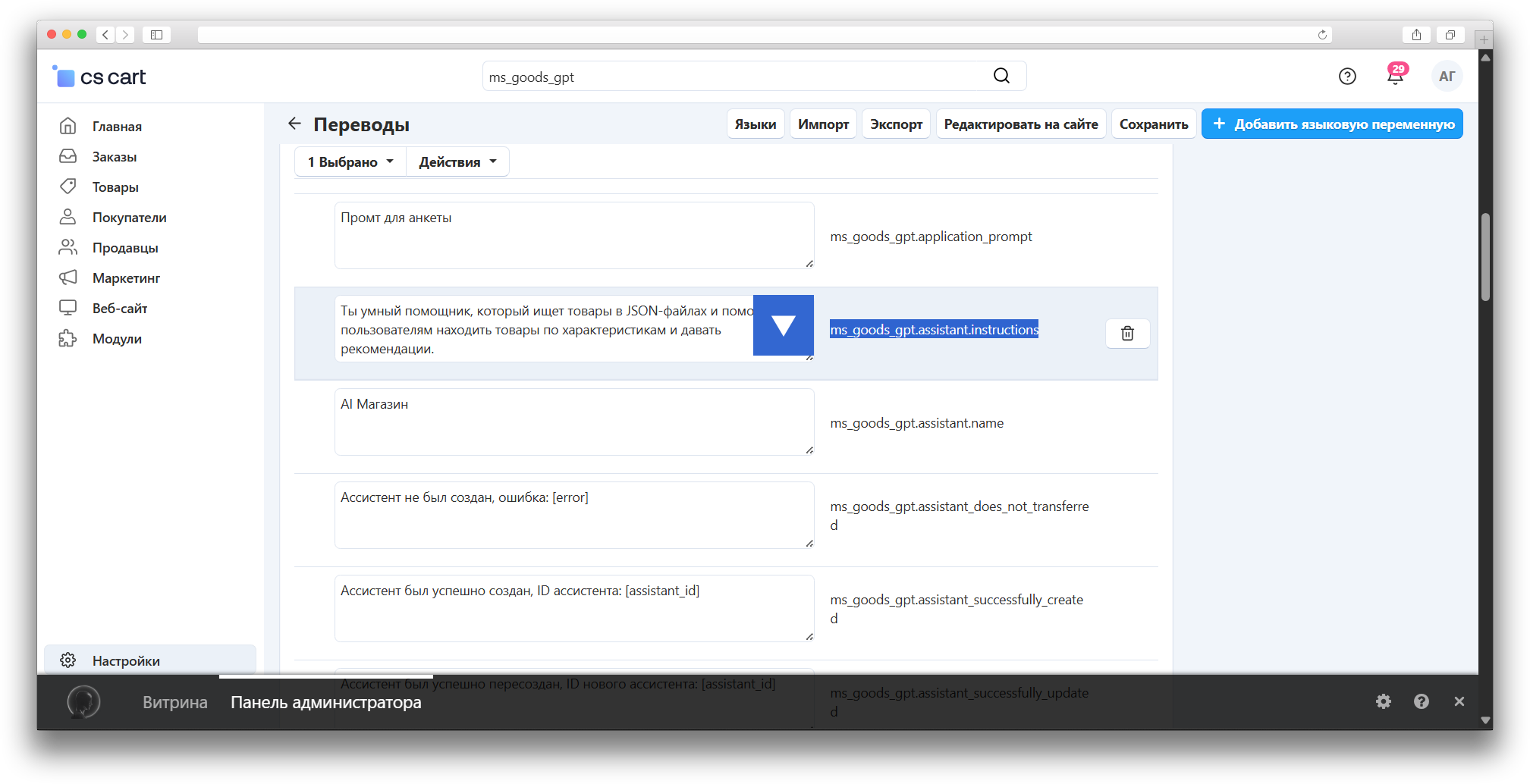Click the Экспорт button
Image resolution: width=1530 pixels, height=784 pixels.
pos(896,124)
